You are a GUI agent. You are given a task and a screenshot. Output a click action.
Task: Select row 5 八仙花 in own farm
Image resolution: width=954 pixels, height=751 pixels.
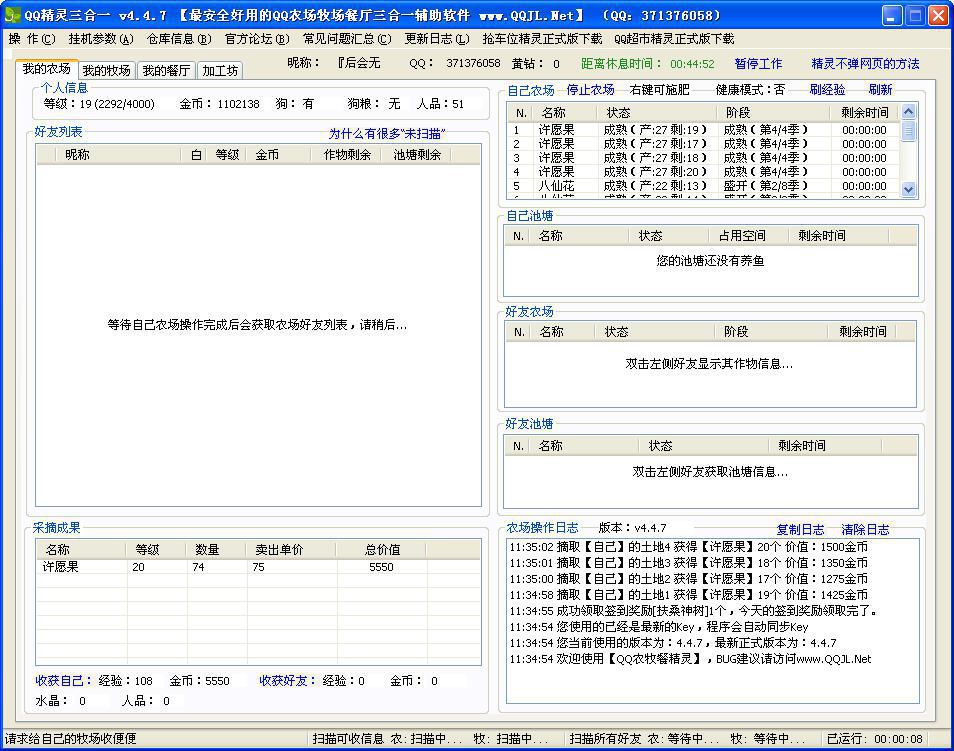pos(705,186)
